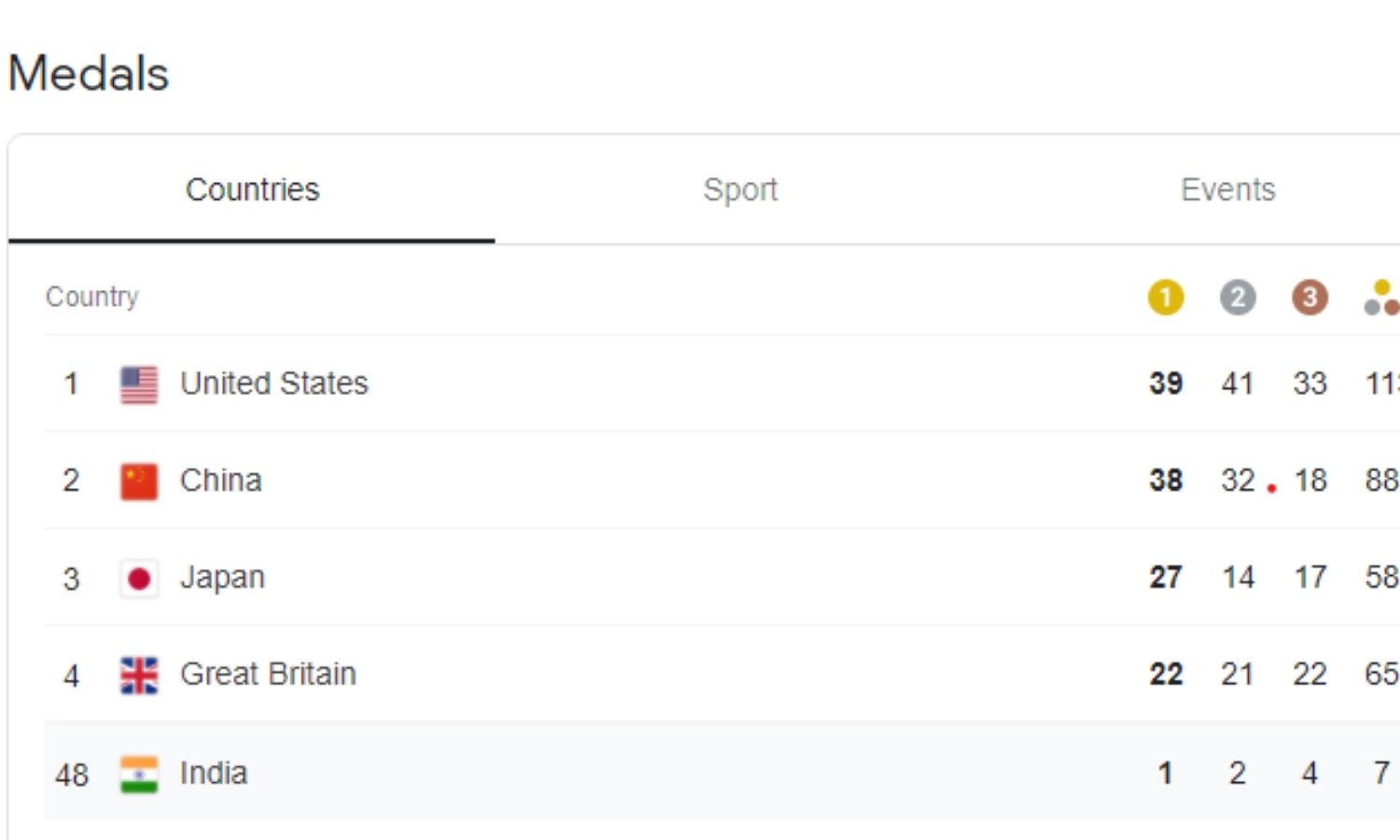
Task: Click the Japan flag icon
Action: pyautogui.click(x=139, y=579)
